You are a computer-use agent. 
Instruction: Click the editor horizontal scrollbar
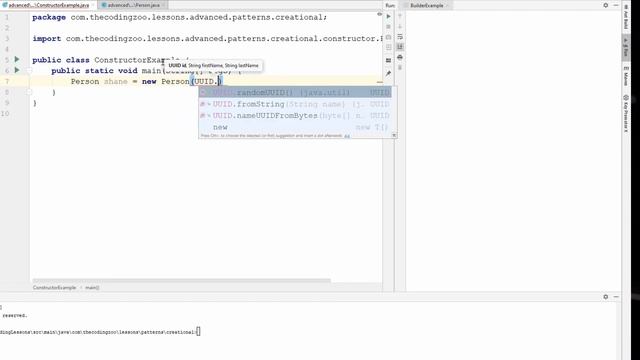[x=182, y=280]
